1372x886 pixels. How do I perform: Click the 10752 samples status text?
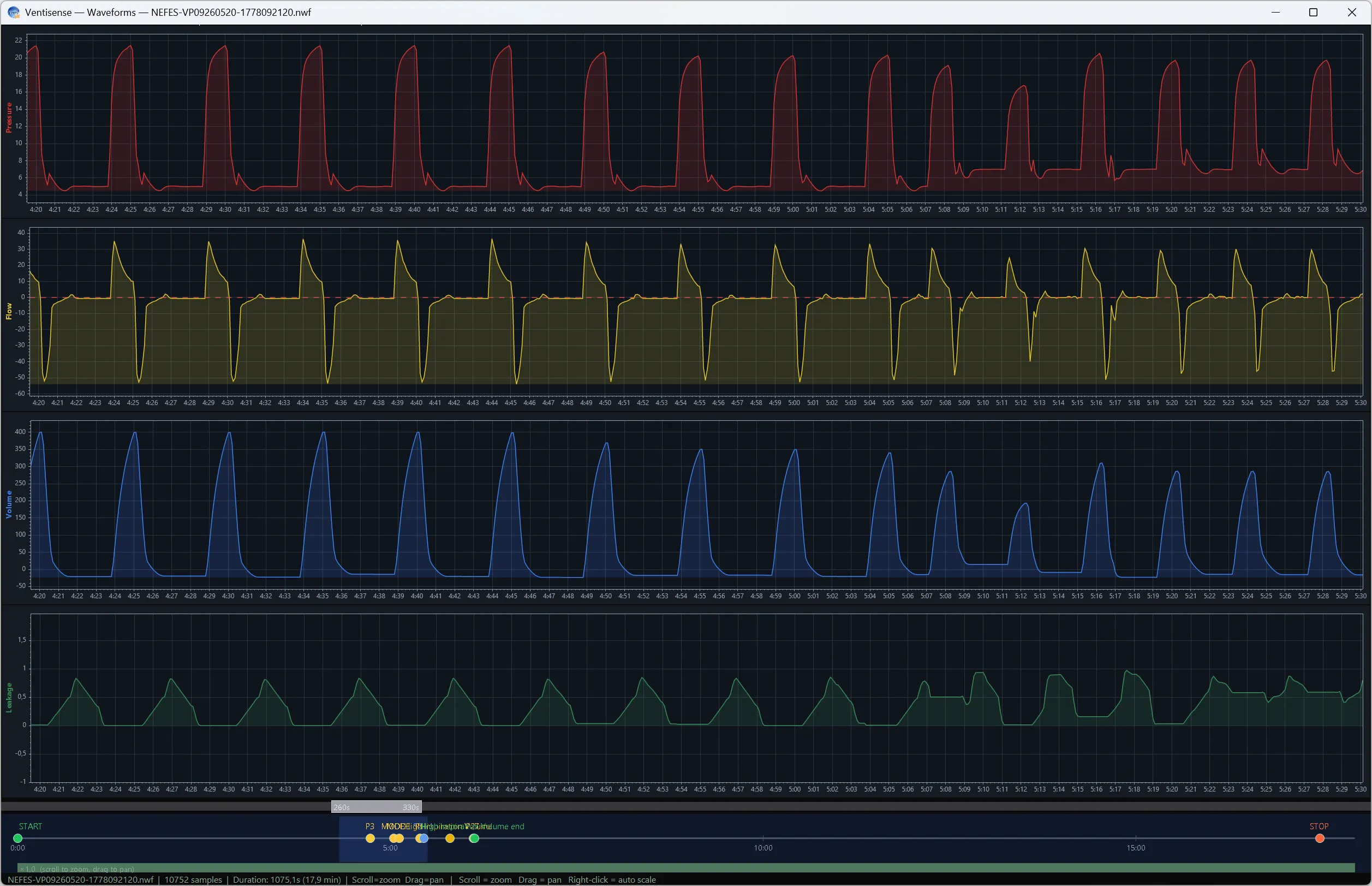193,879
